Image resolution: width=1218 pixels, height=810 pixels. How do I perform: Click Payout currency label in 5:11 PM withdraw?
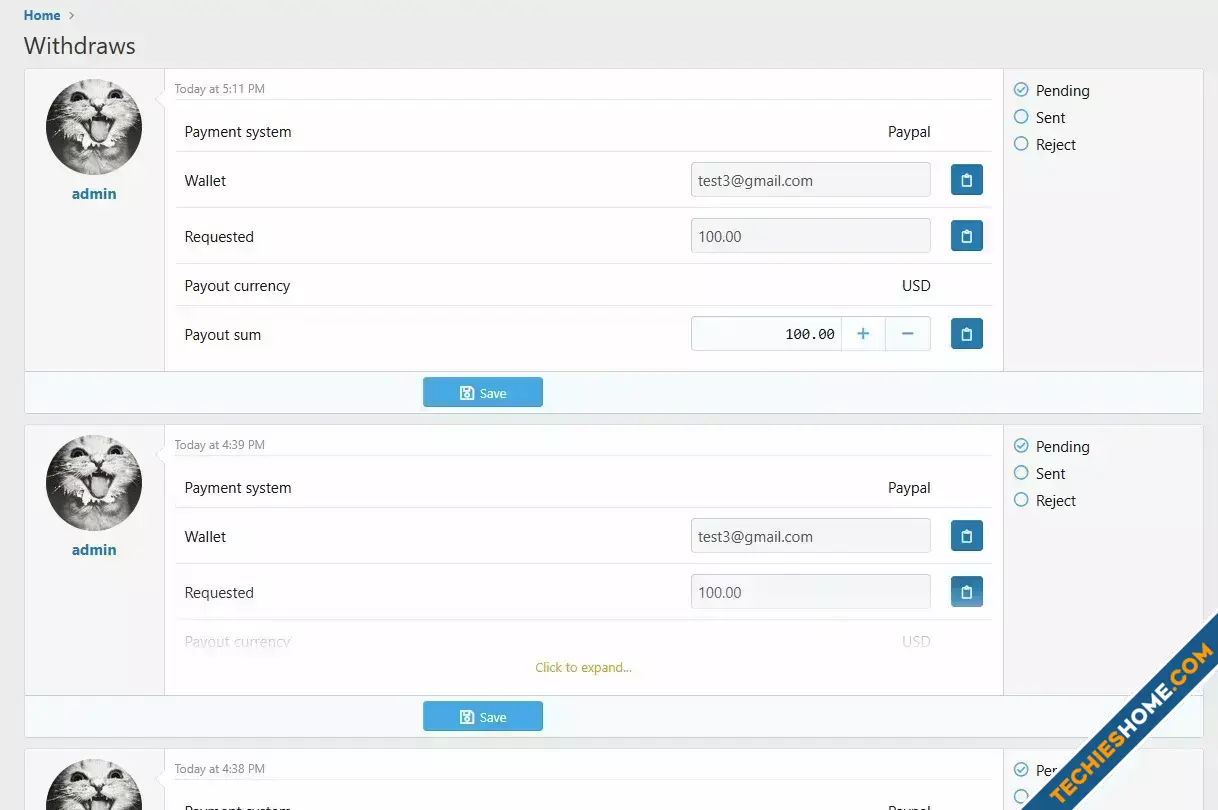point(237,286)
